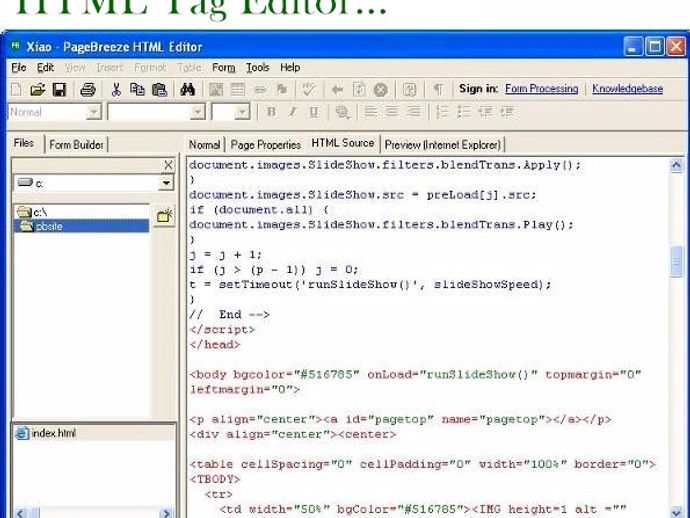This screenshot has width=690, height=518.
Task: Click the hyperlink toolbar icon
Action: tap(260, 90)
